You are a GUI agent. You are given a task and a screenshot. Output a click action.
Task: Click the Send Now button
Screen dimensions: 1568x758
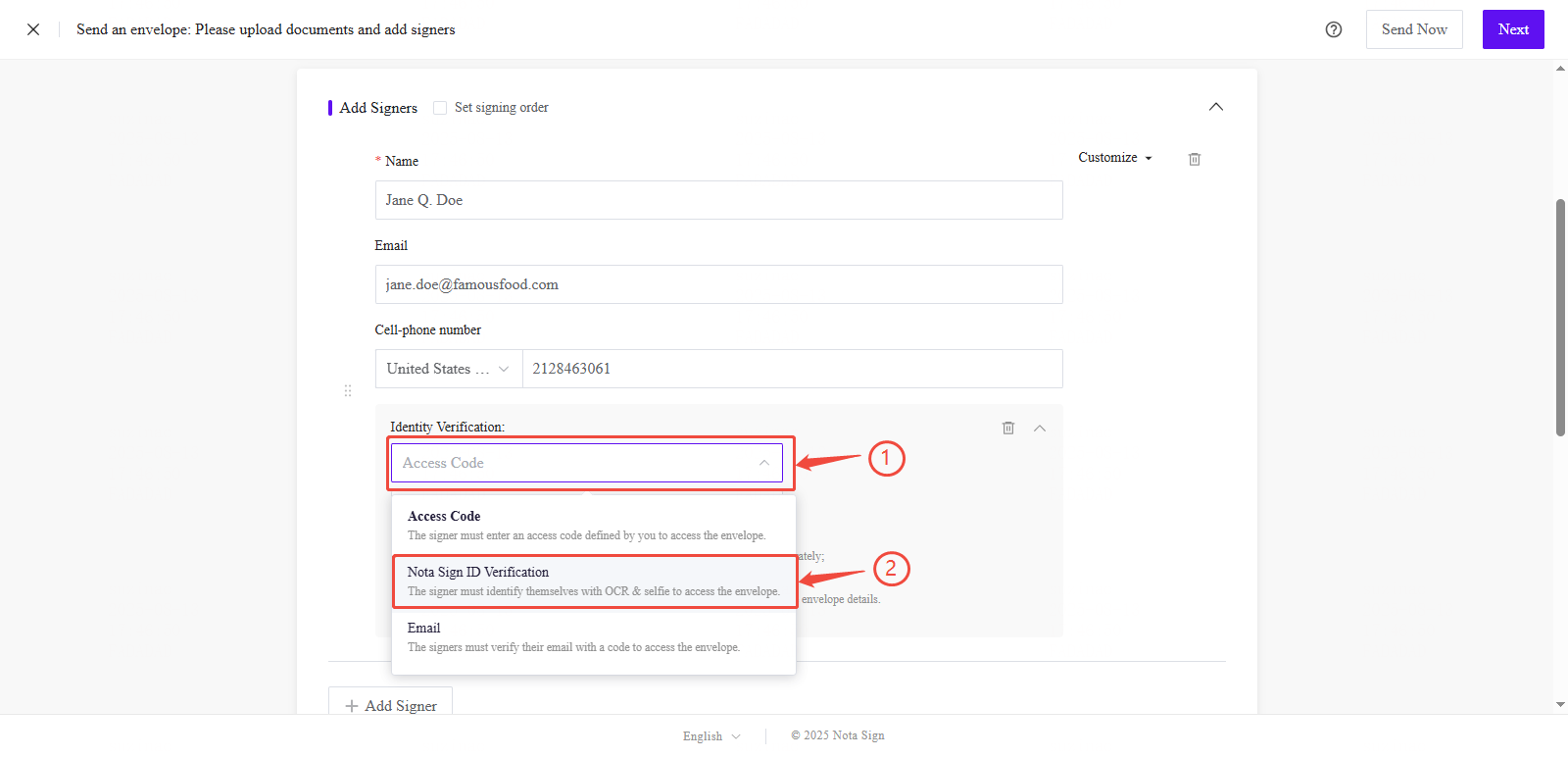pos(1413,29)
